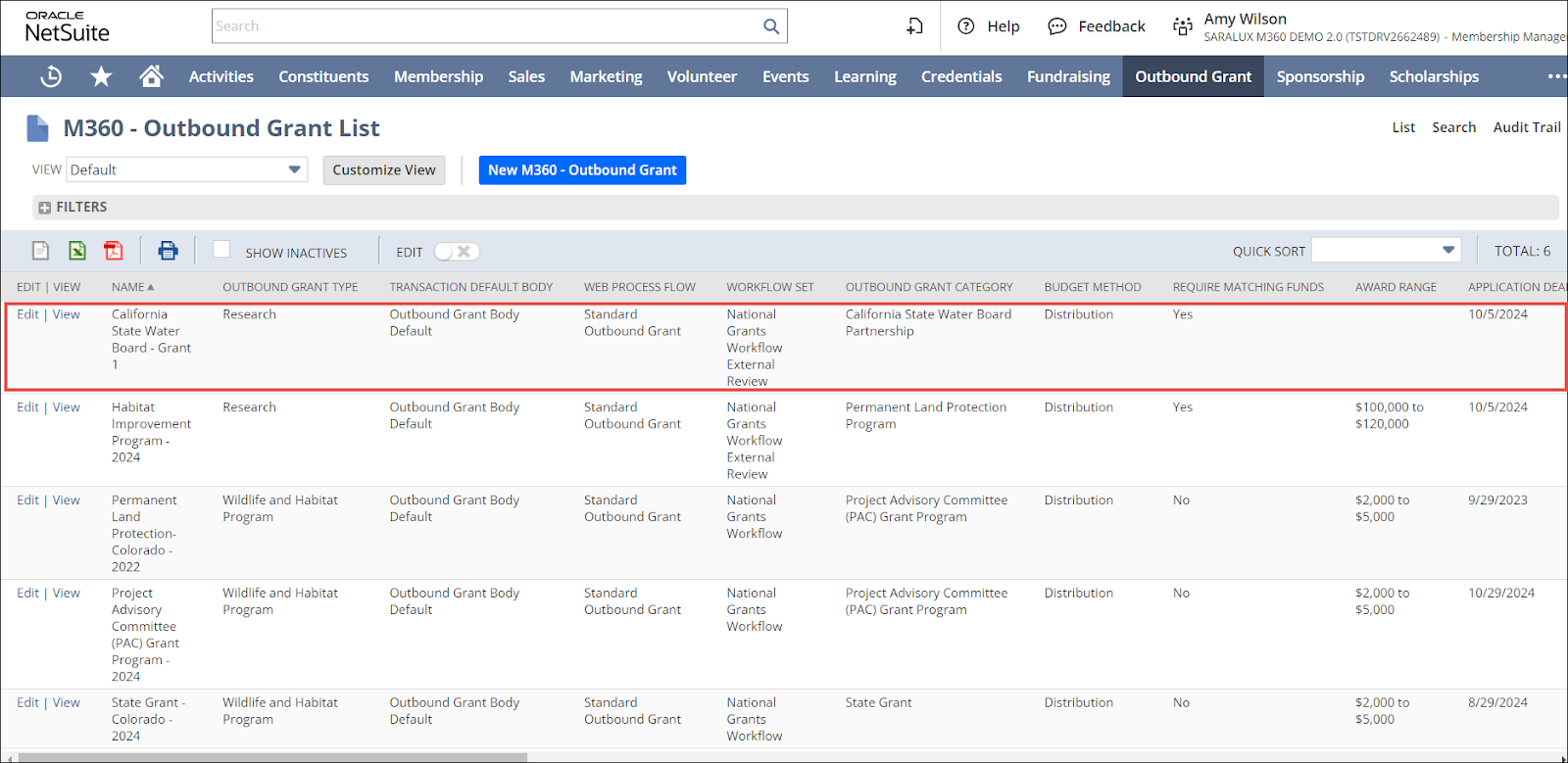Enable the Show Inactives checkbox
The image size is (1568, 763).
tap(221, 250)
